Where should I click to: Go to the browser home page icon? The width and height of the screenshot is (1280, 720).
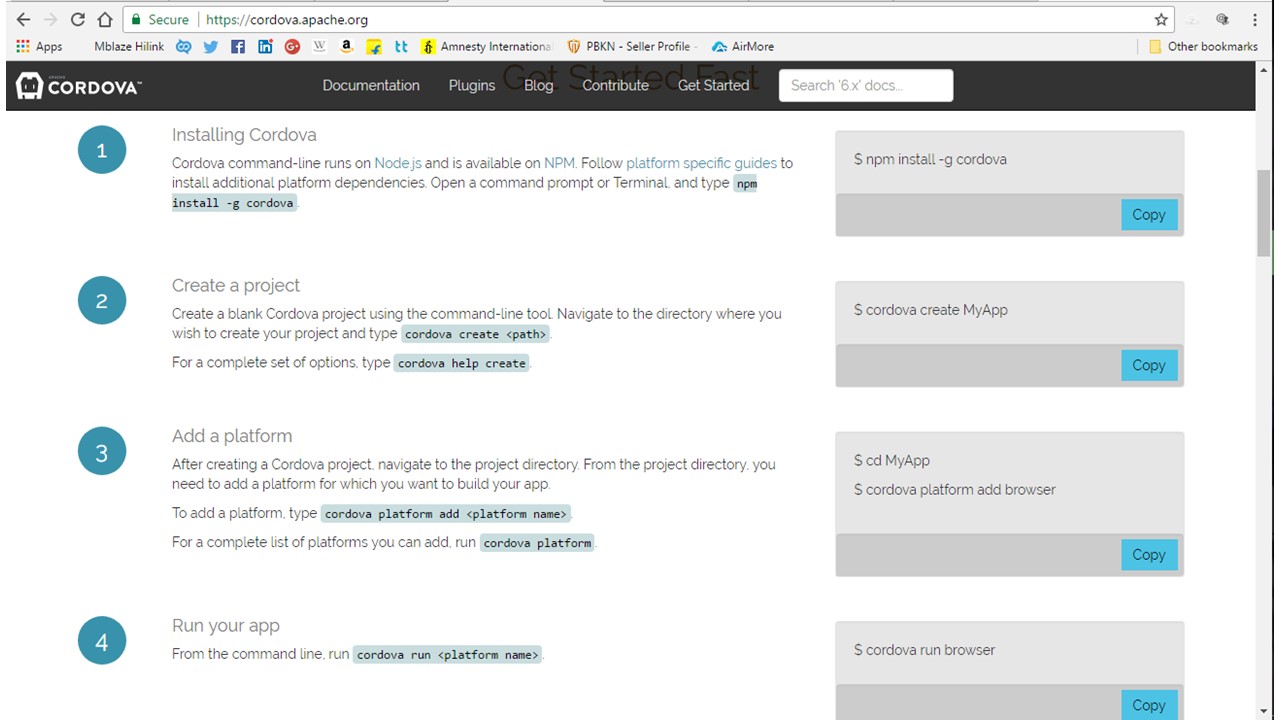pos(105,19)
